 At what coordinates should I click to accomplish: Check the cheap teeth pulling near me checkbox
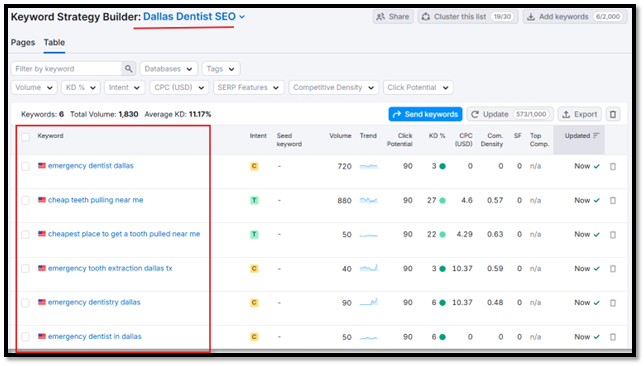click(25, 200)
